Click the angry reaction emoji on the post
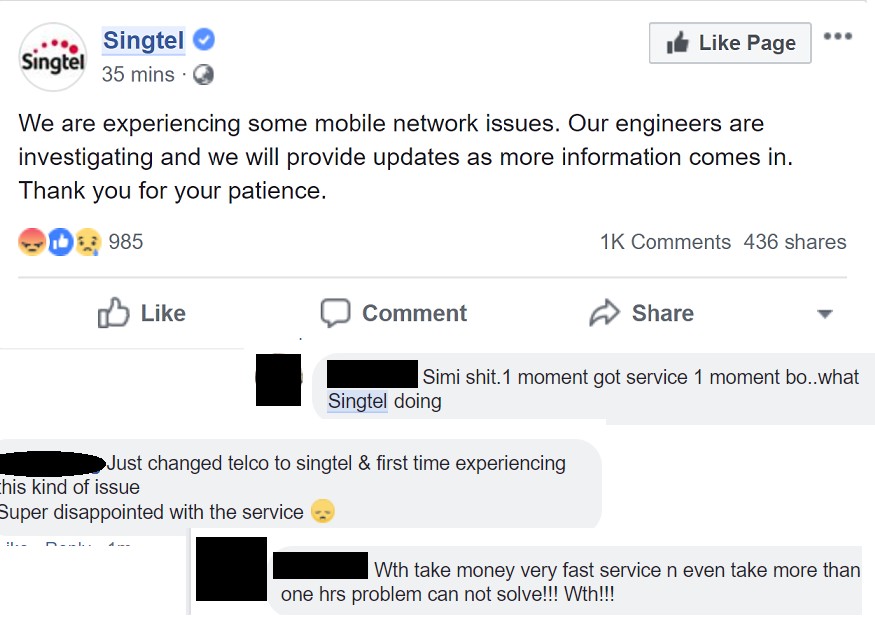The width and height of the screenshot is (875, 621). 31,241
